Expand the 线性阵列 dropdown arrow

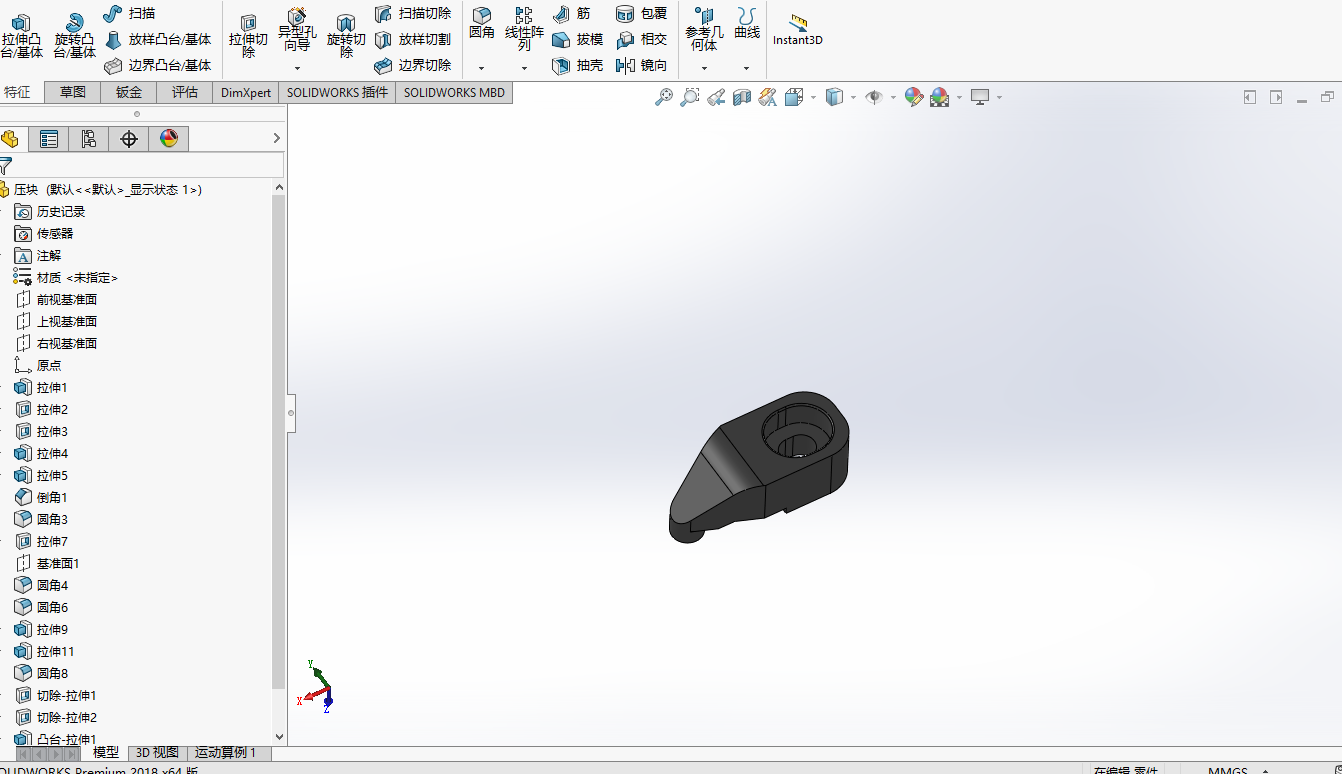tap(524, 69)
